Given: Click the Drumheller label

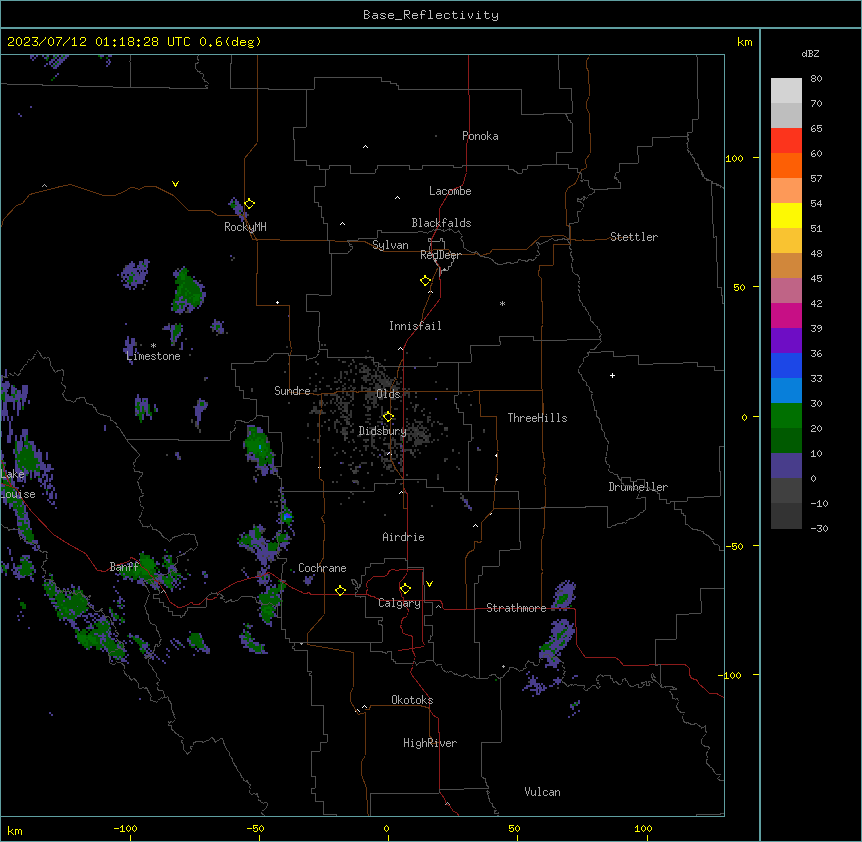Looking at the screenshot, I should point(638,487).
